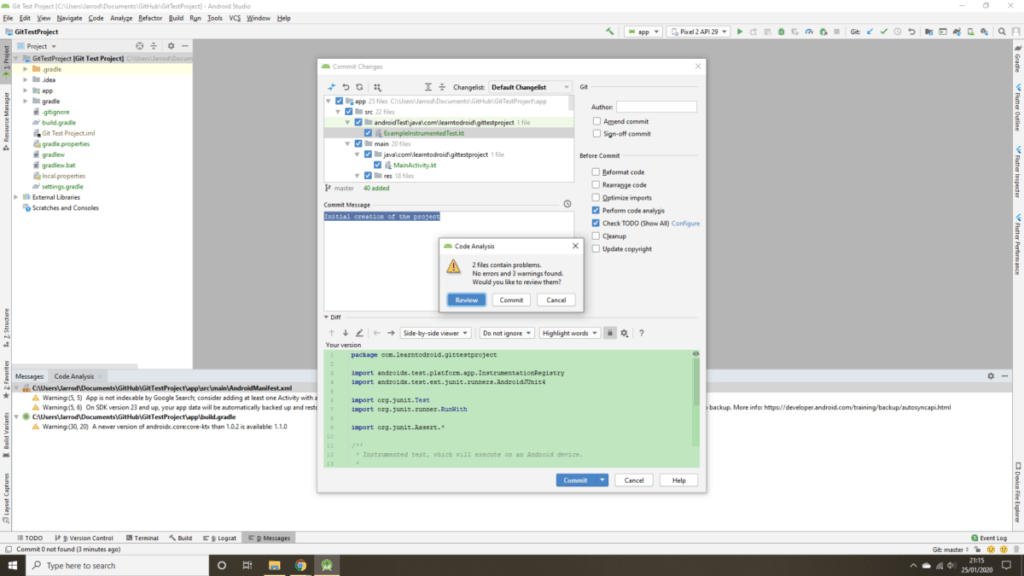Click the Run app green play icon

(x=740, y=32)
